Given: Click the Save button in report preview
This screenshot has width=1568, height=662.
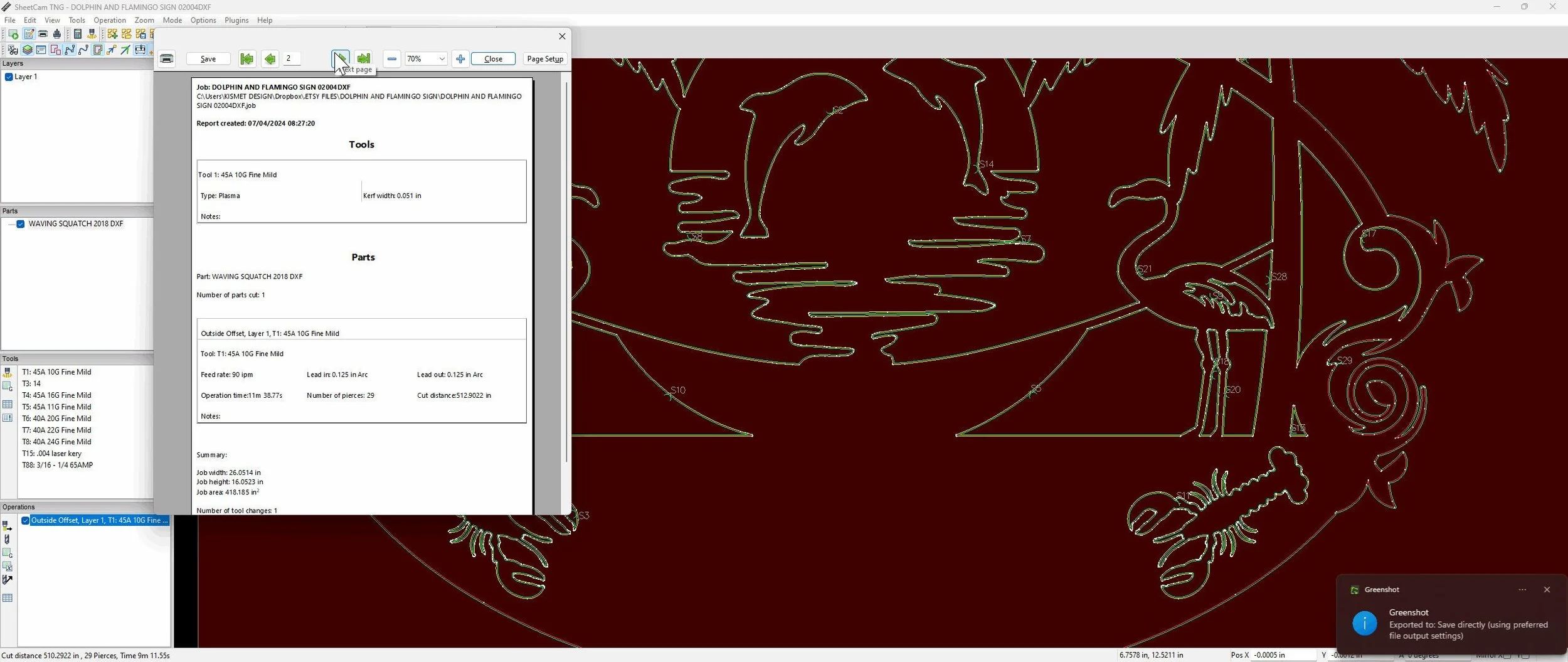Looking at the screenshot, I should pos(208,58).
